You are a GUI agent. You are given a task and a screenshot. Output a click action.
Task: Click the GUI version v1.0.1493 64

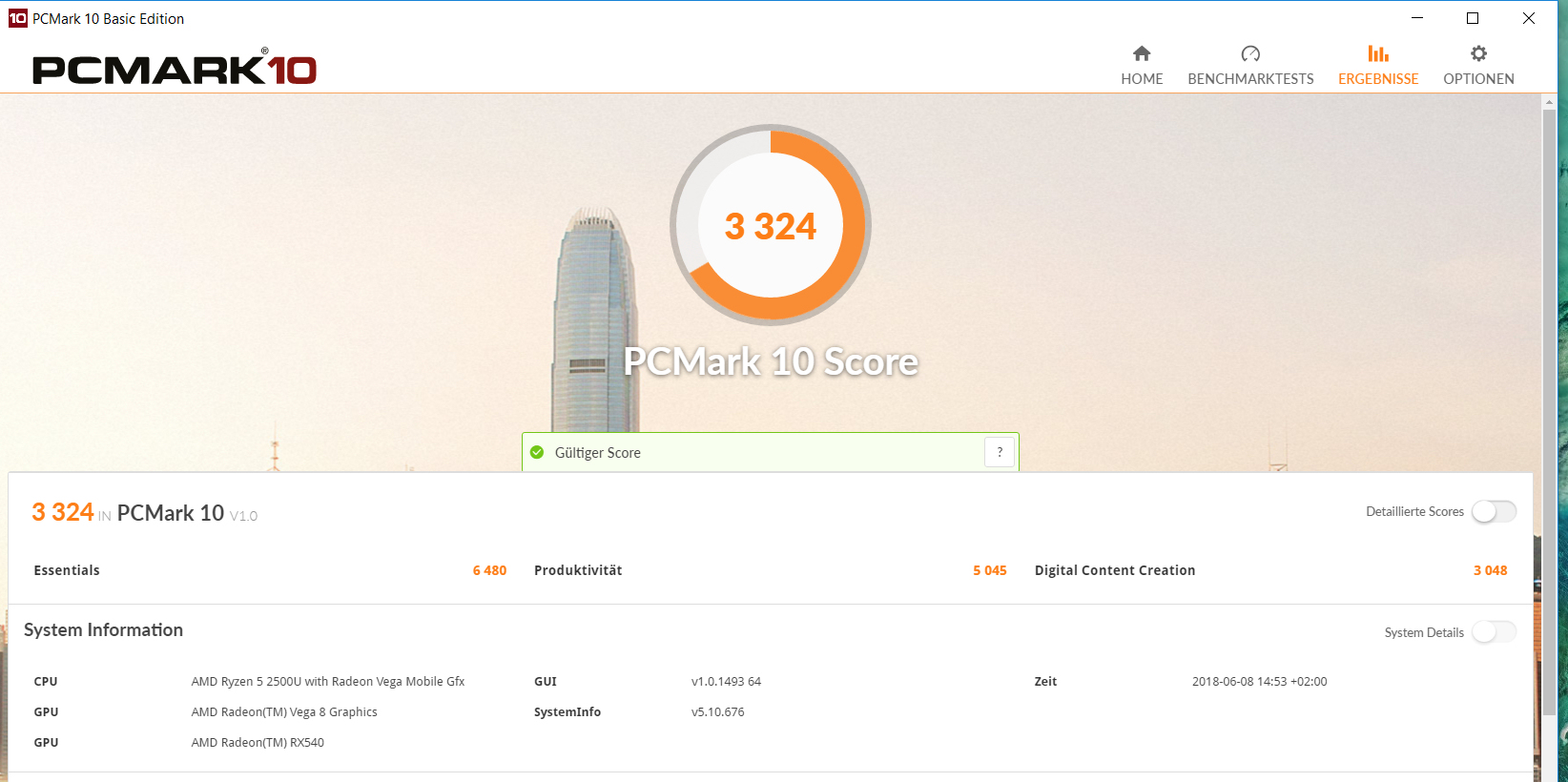[726, 682]
